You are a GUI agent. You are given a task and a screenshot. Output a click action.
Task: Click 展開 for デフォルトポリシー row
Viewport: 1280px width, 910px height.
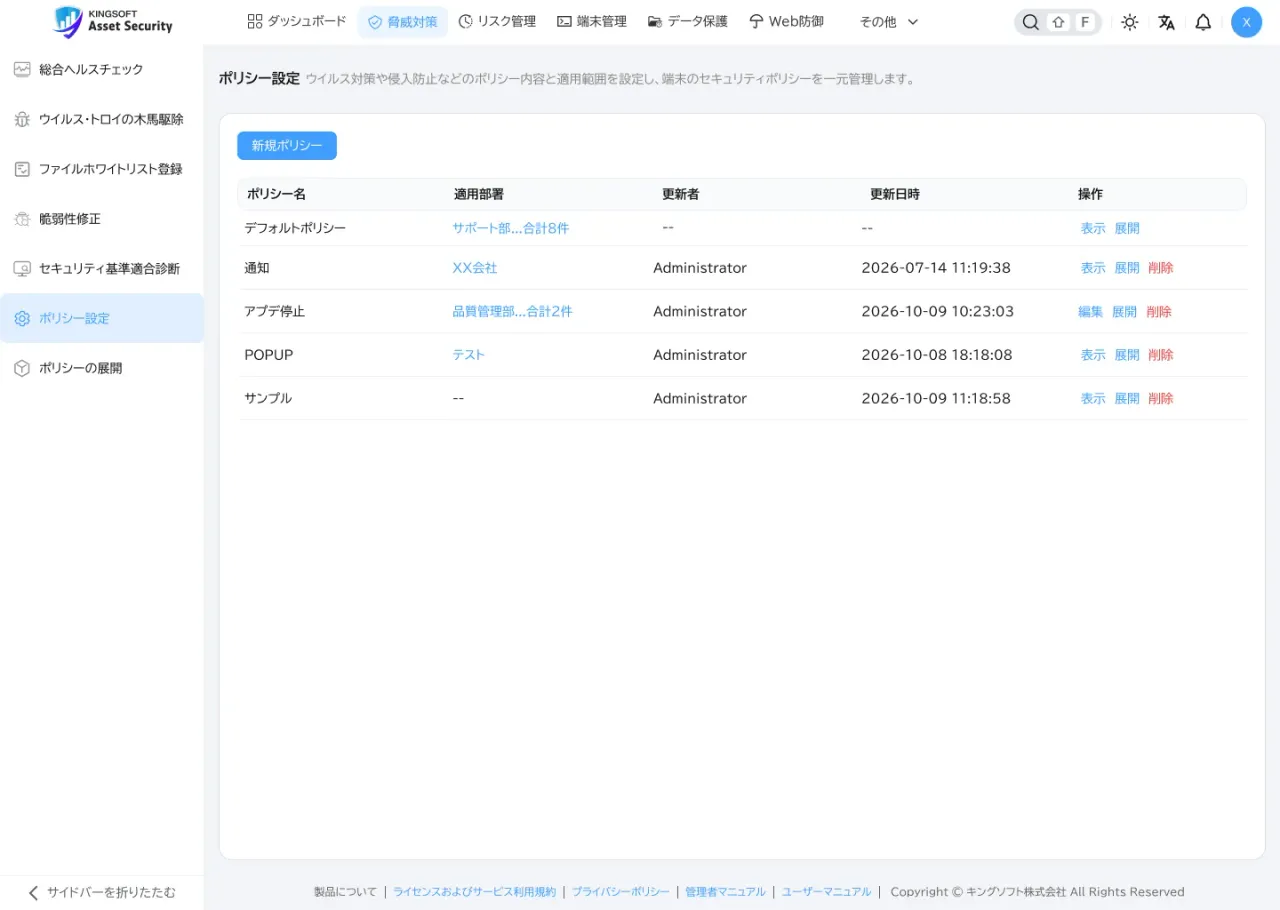coord(1127,228)
